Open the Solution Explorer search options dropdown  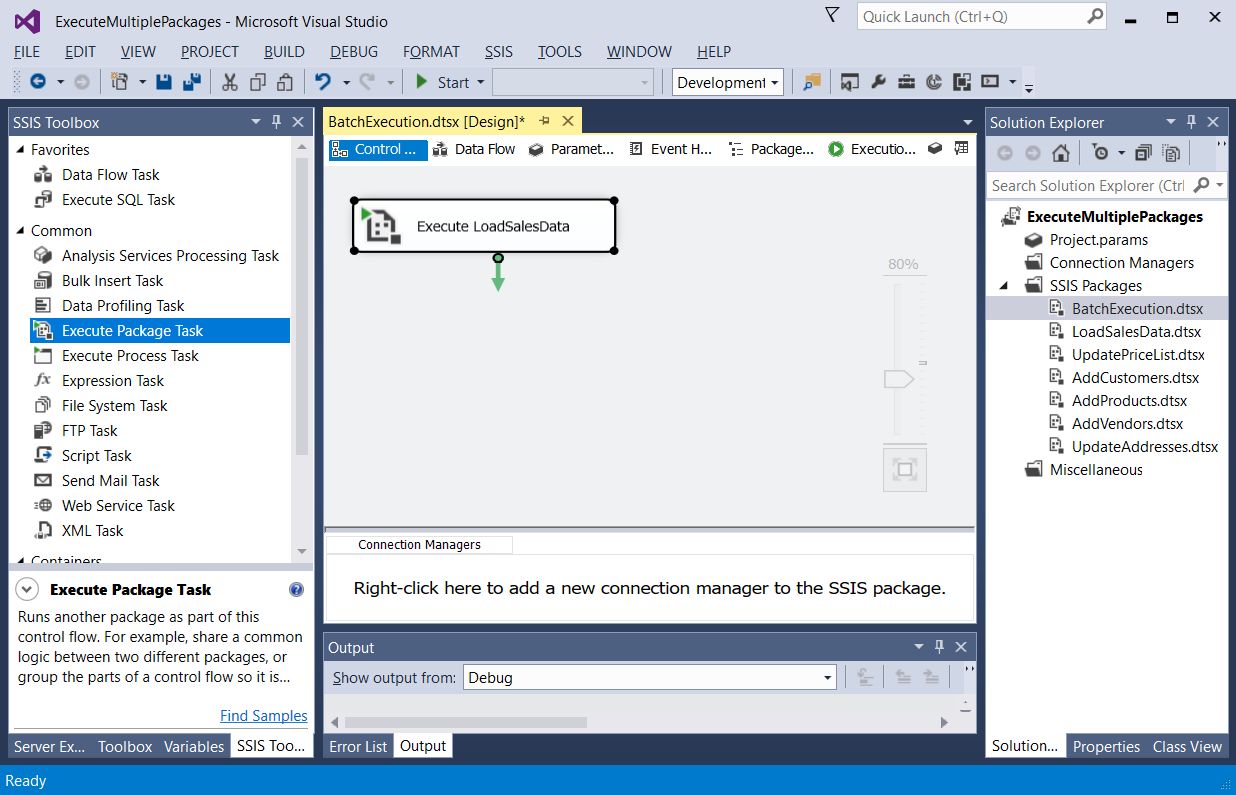tap(1218, 185)
